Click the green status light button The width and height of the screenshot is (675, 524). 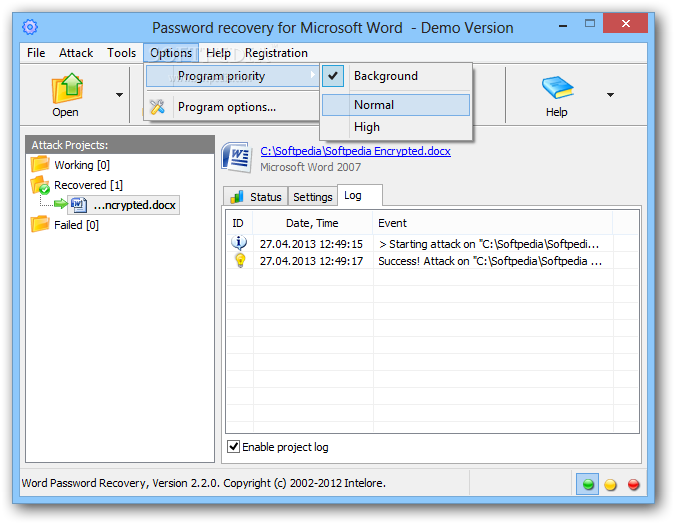coord(588,484)
